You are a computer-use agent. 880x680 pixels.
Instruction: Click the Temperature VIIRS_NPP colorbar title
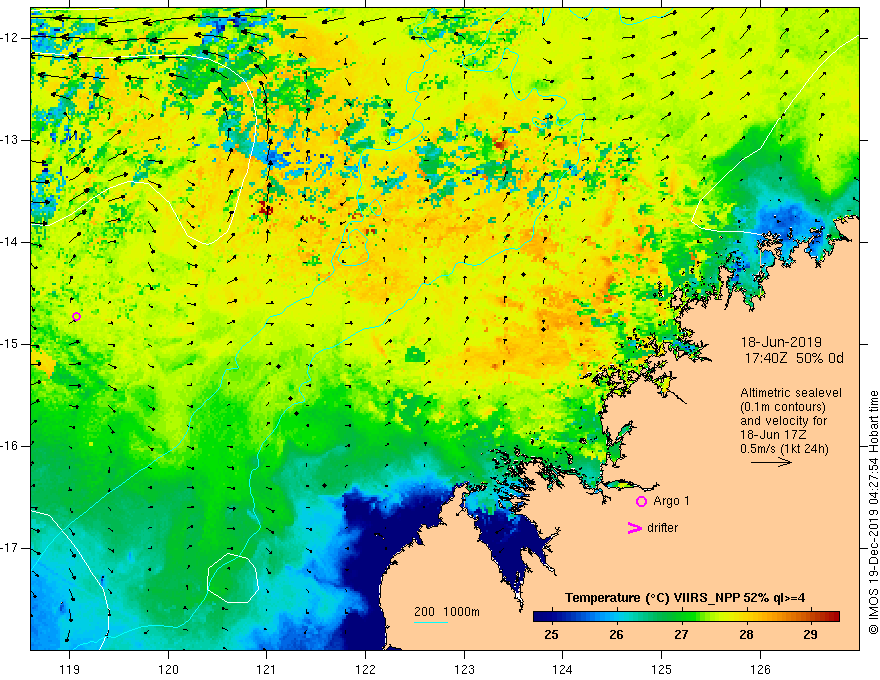pos(685,598)
